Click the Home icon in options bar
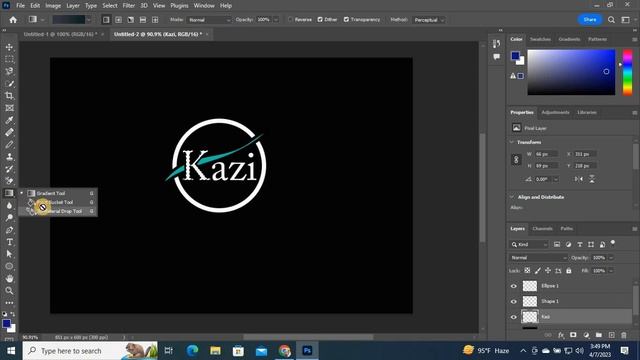Image resolution: width=640 pixels, height=360 pixels. coord(13,20)
